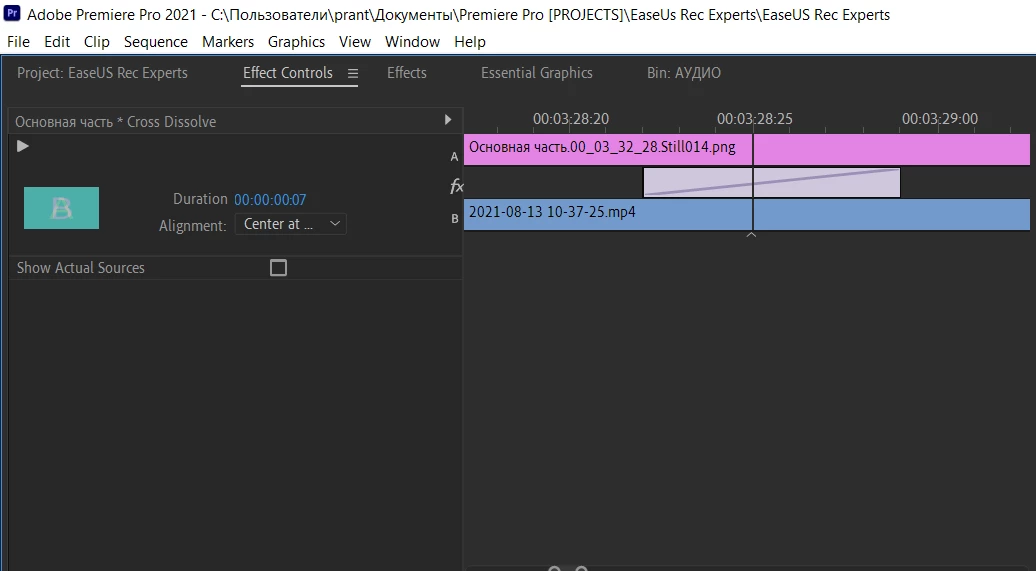Select the Effect Controls tab
This screenshot has height=571, width=1036.
(x=287, y=73)
